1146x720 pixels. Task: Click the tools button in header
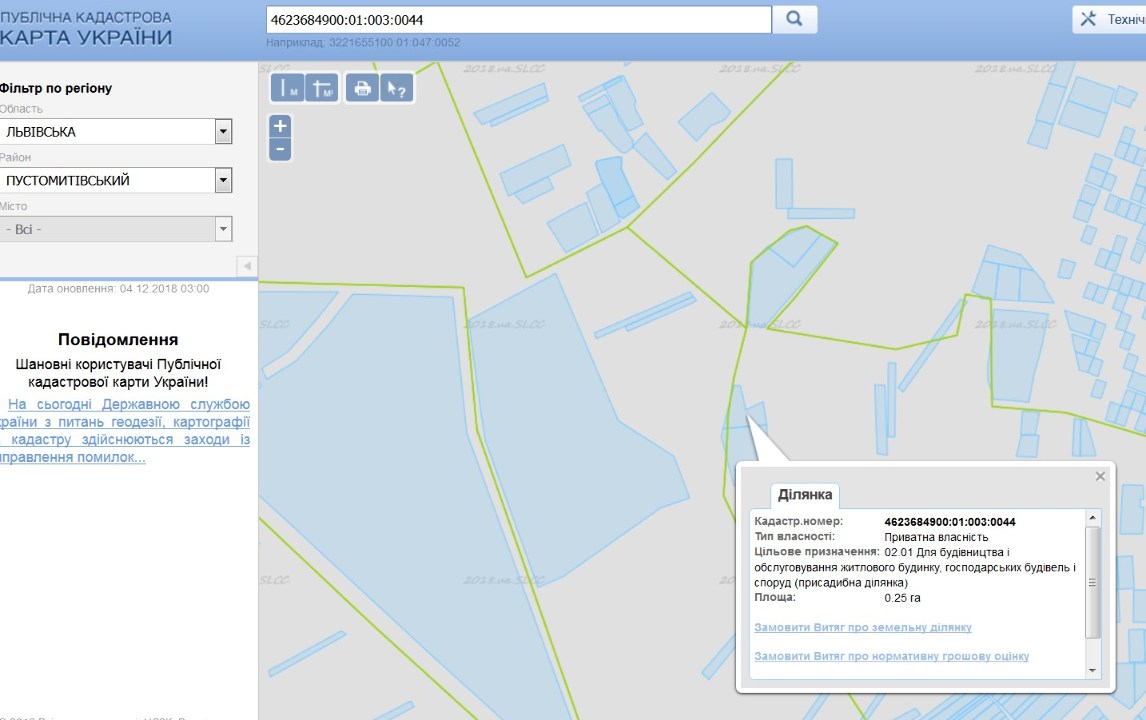point(1109,19)
